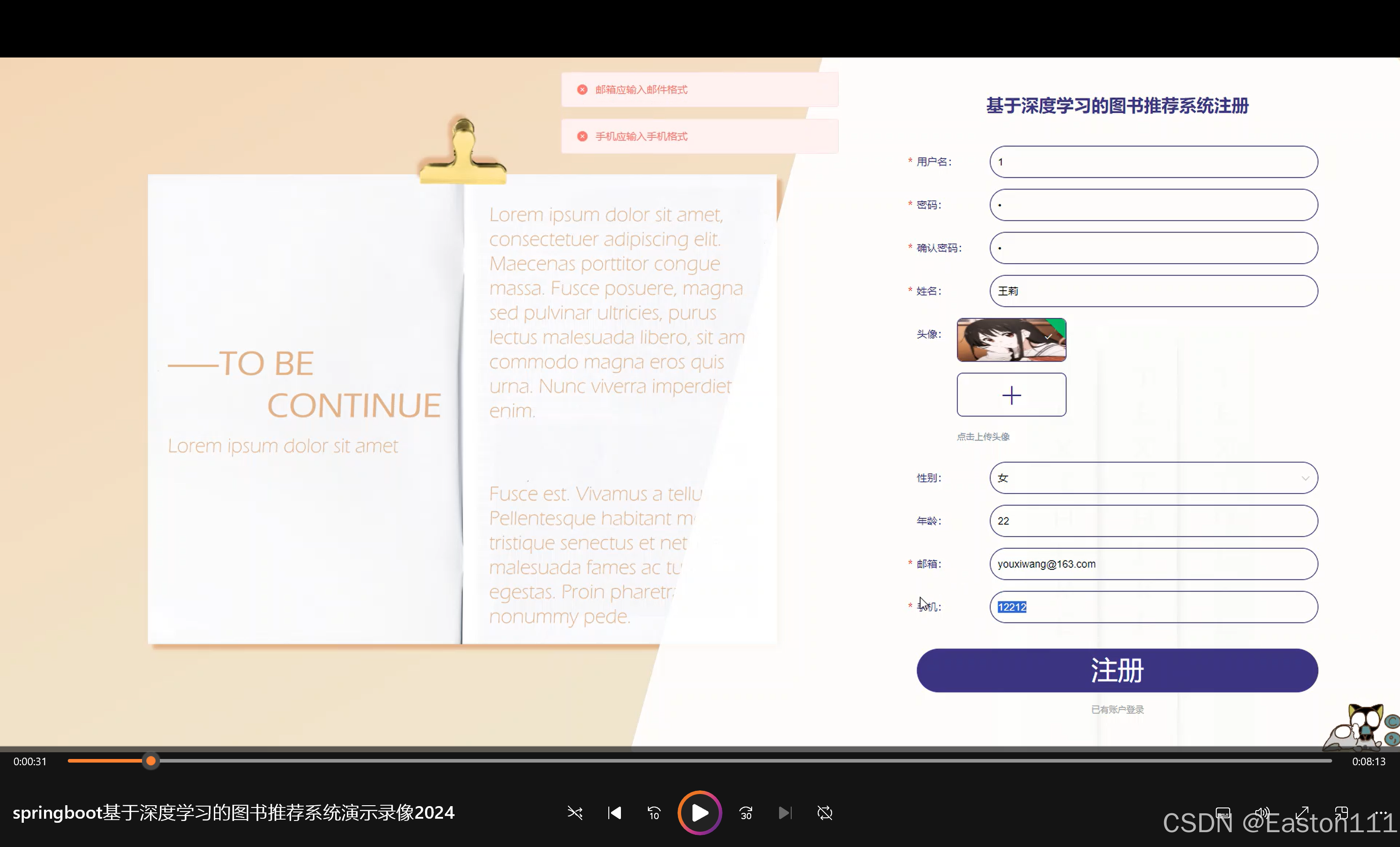Viewport: 1400px width, 847px height.
Task: Skip forward 30 seconds
Action: click(746, 813)
